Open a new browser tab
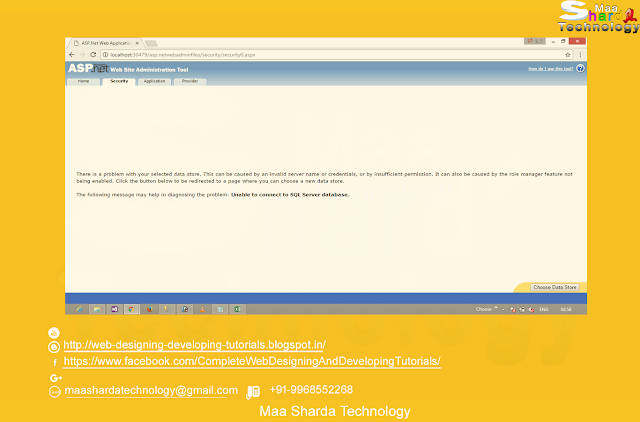 [x=151, y=43]
